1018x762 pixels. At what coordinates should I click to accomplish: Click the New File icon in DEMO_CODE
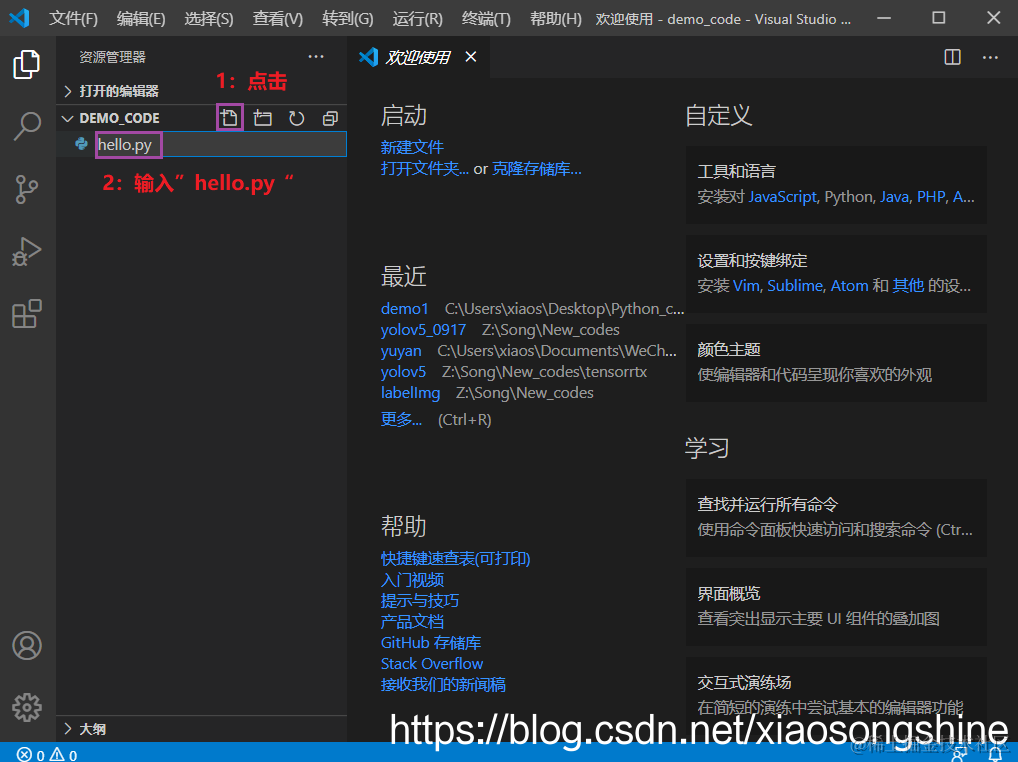[x=229, y=118]
